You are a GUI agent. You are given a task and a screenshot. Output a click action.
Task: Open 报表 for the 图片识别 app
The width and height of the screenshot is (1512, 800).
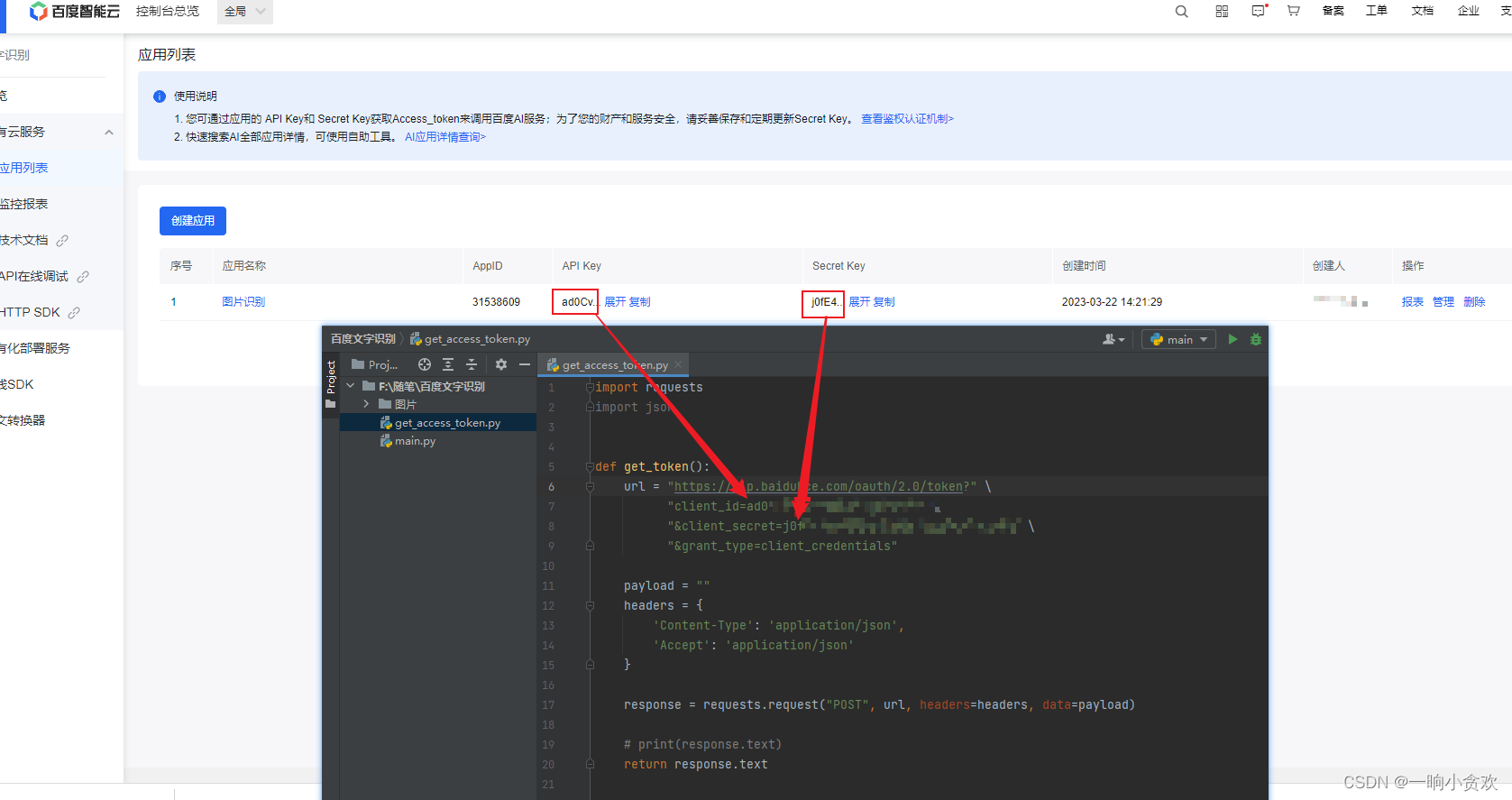tap(1413, 302)
